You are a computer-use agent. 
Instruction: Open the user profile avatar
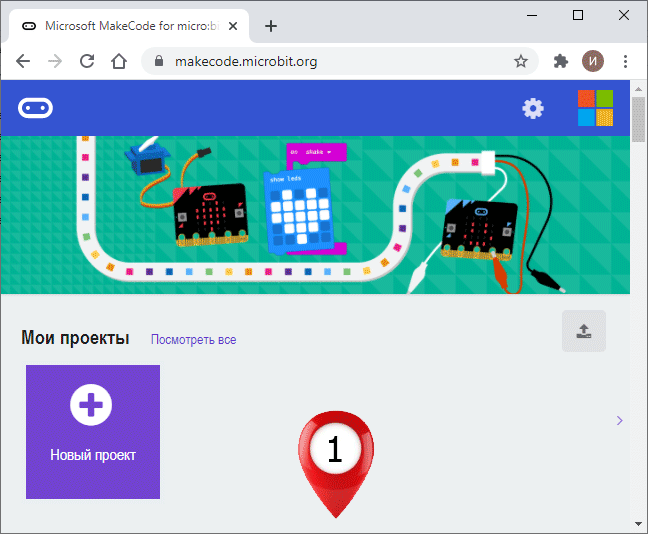(593, 61)
